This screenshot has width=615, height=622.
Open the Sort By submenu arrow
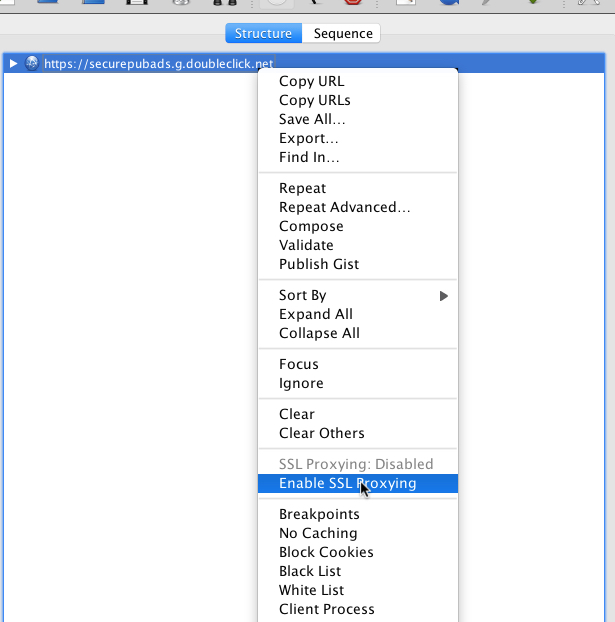pyautogui.click(x=444, y=296)
